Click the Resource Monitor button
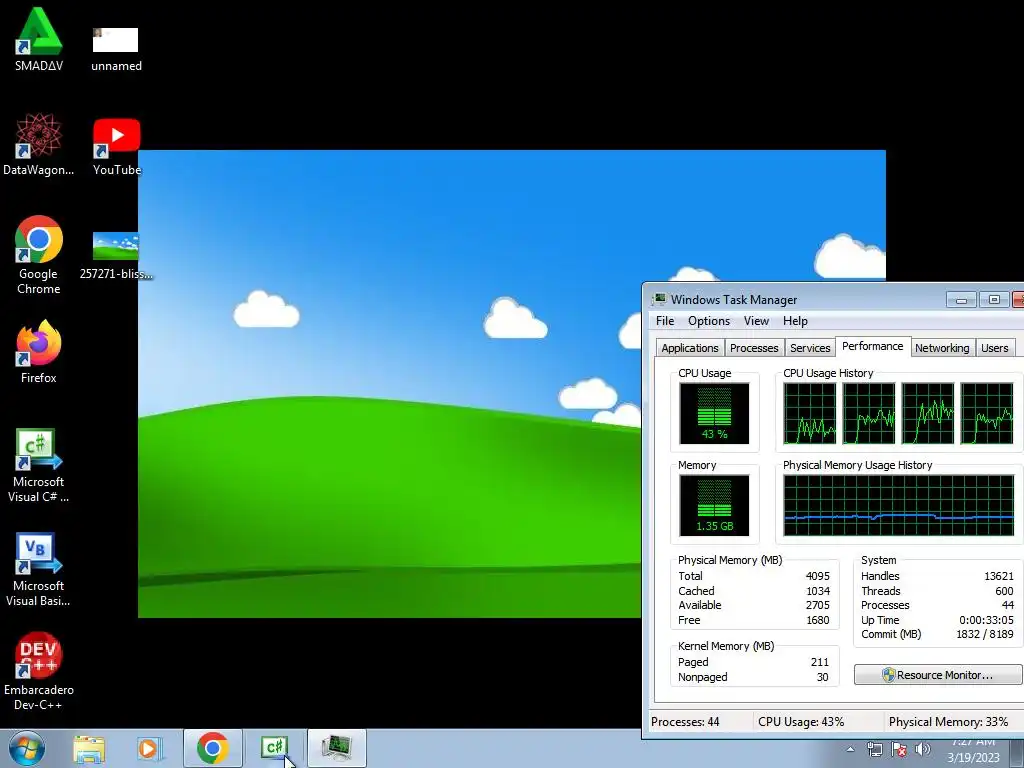The height and width of the screenshot is (768, 1024). click(x=938, y=675)
